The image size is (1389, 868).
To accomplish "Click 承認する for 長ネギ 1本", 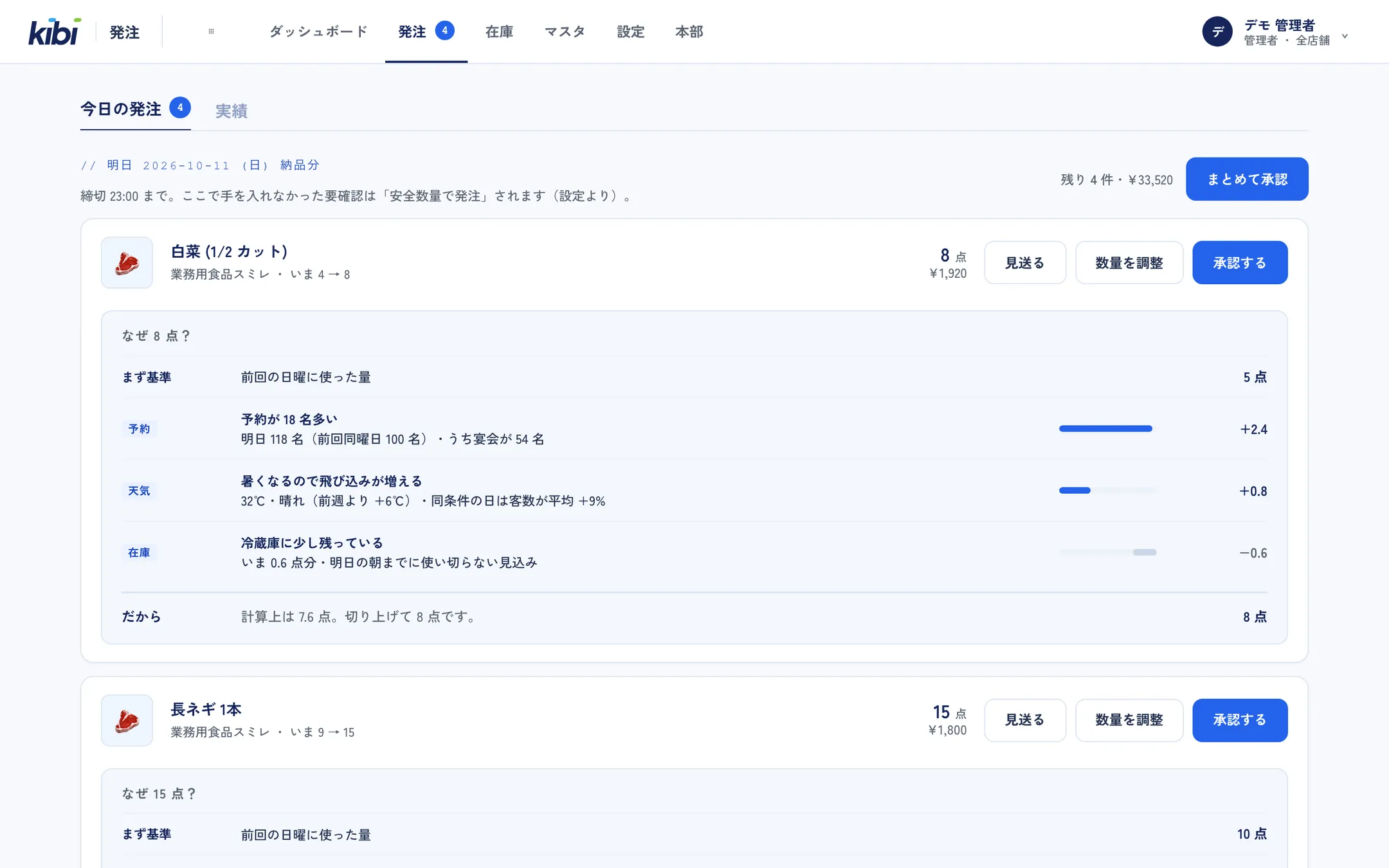I will [1240, 720].
